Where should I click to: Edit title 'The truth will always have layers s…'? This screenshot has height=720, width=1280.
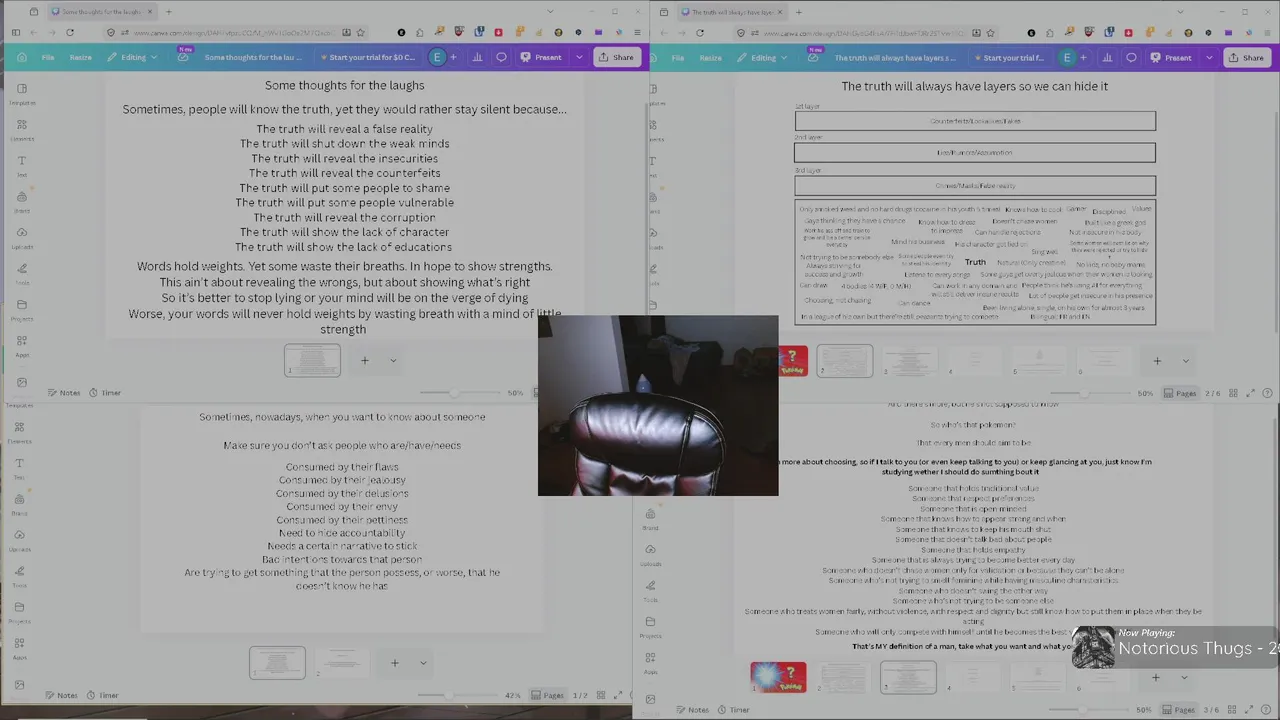(895, 57)
